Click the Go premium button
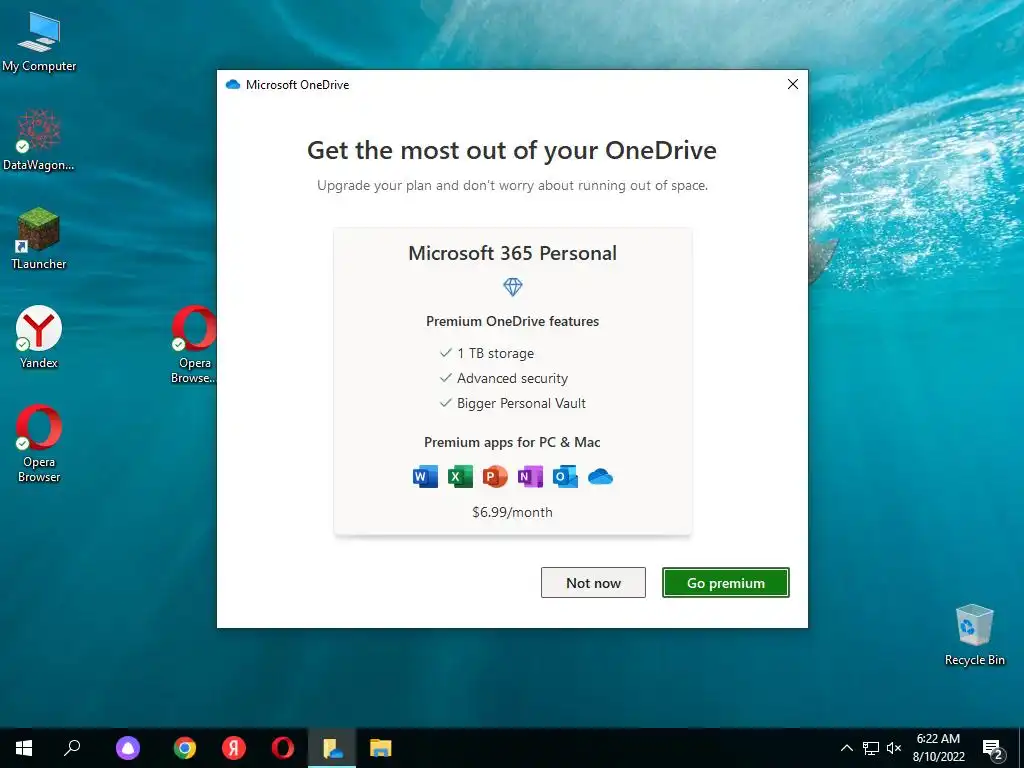The image size is (1024, 768). (726, 583)
